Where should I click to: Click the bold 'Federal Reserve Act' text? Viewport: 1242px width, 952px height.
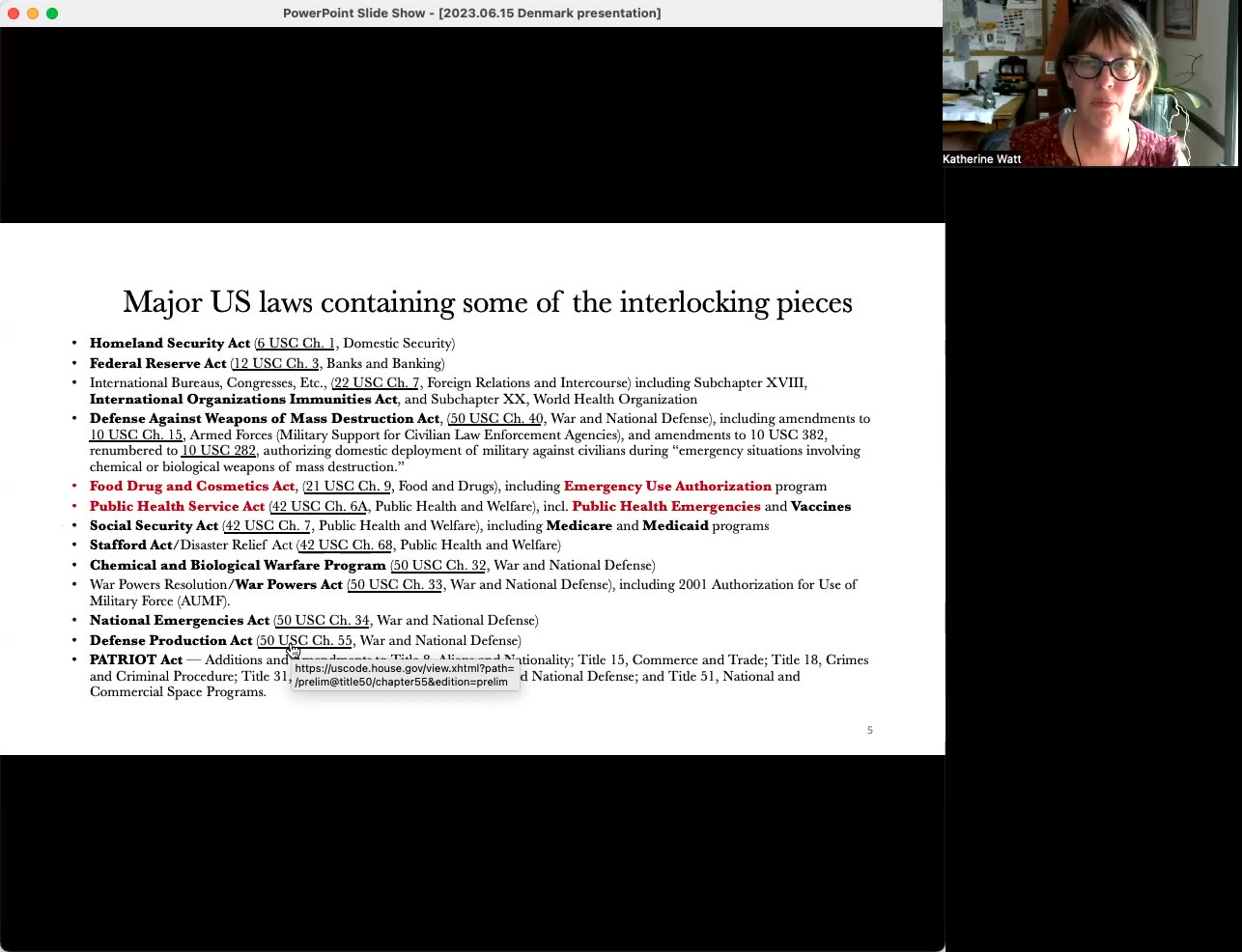[158, 364]
